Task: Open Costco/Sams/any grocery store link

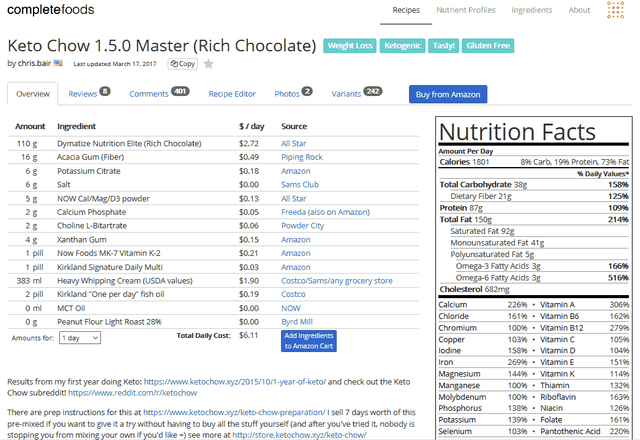Action: pyautogui.click(x=337, y=281)
